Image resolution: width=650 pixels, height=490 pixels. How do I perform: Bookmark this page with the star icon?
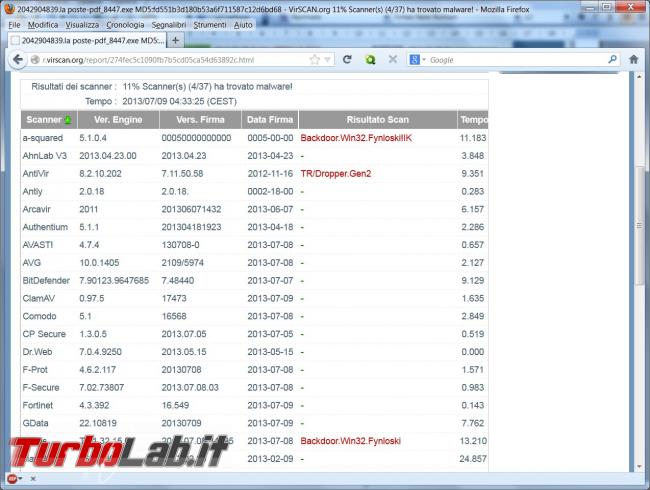[315, 60]
